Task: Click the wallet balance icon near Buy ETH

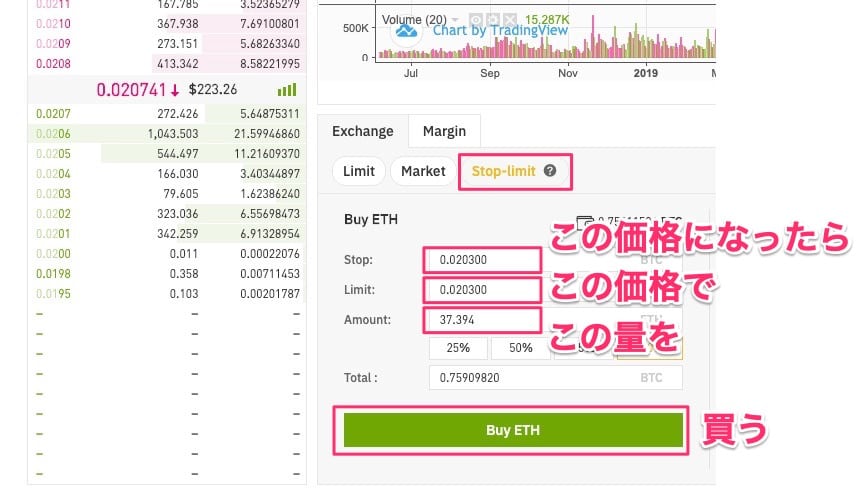Action: tap(587, 220)
